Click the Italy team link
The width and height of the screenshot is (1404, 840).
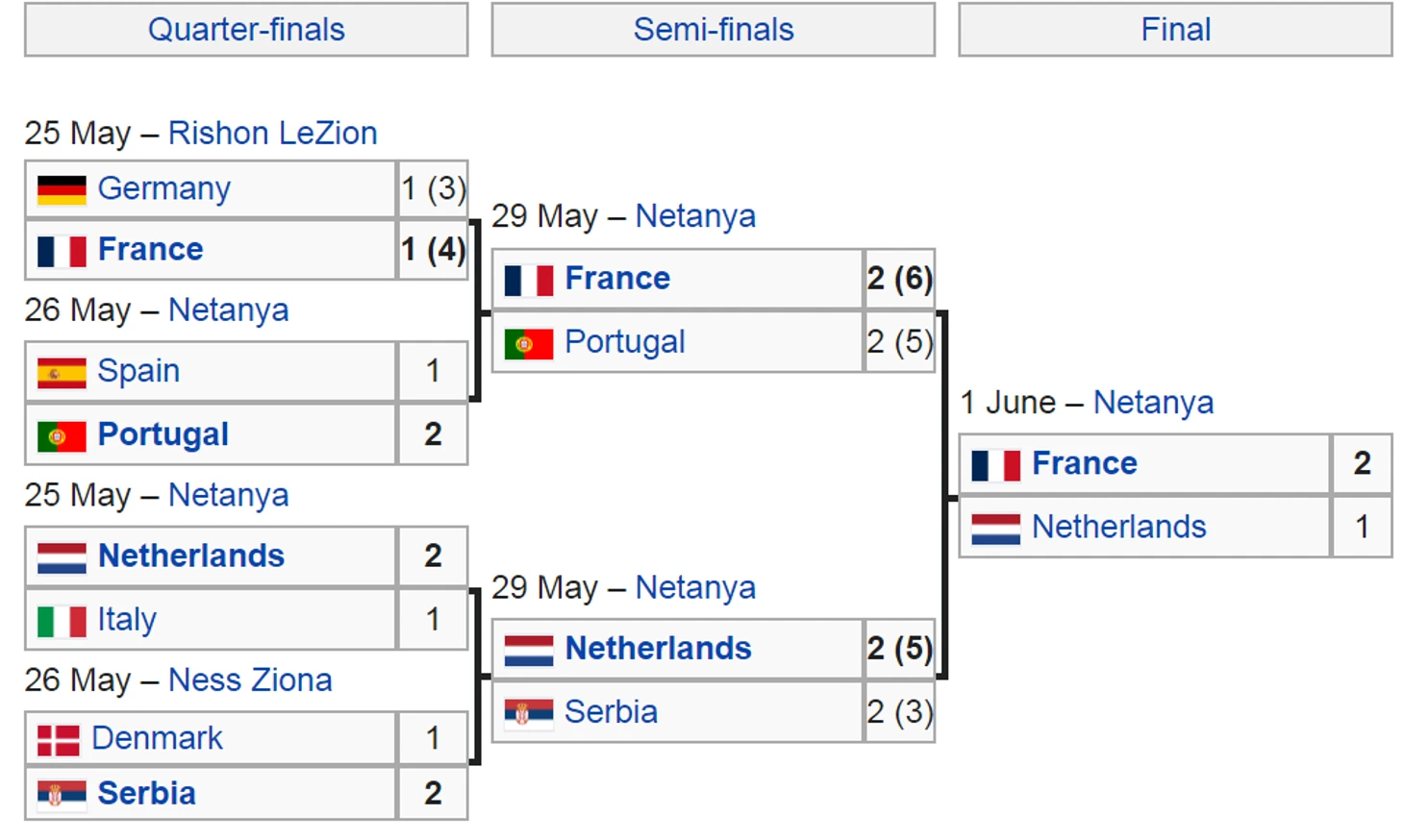click(x=127, y=620)
